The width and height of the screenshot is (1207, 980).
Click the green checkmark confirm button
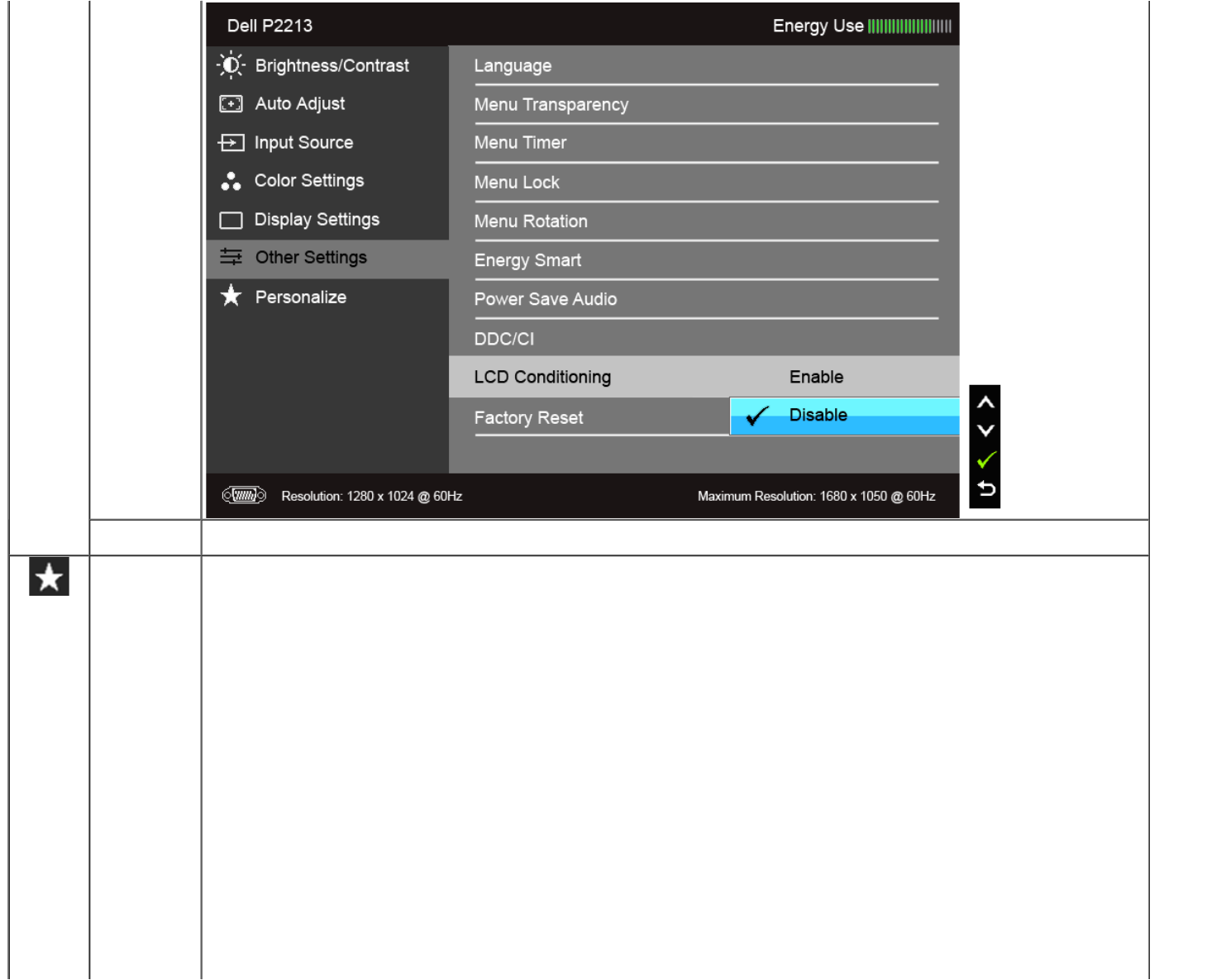(985, 459)
